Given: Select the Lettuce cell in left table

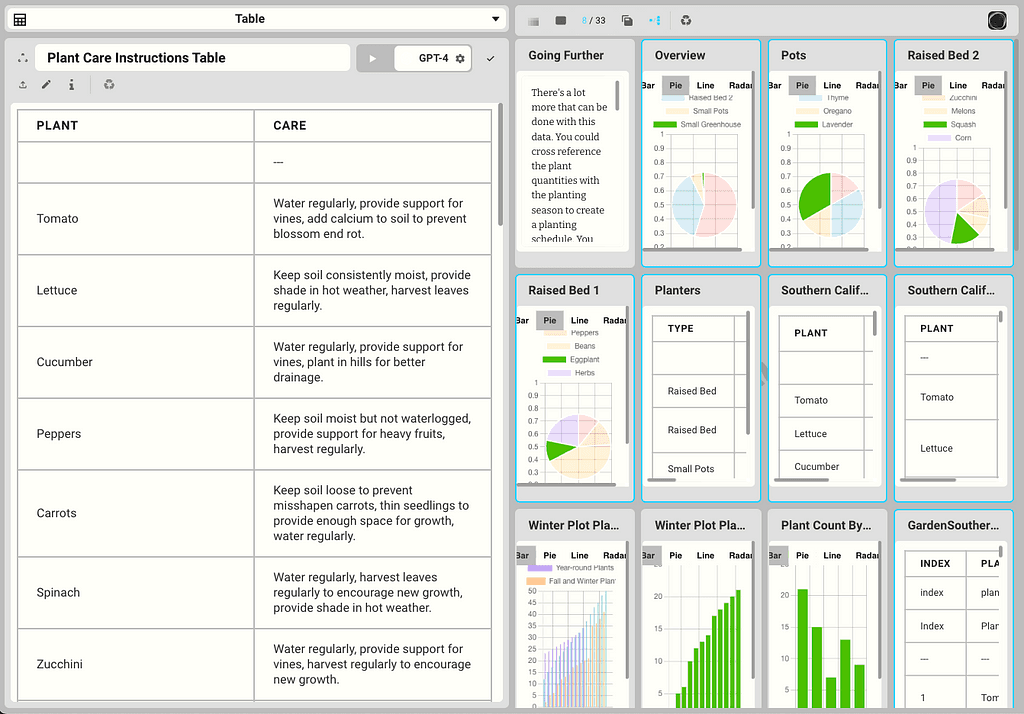Looking at the screenshot, I should 136,291.
